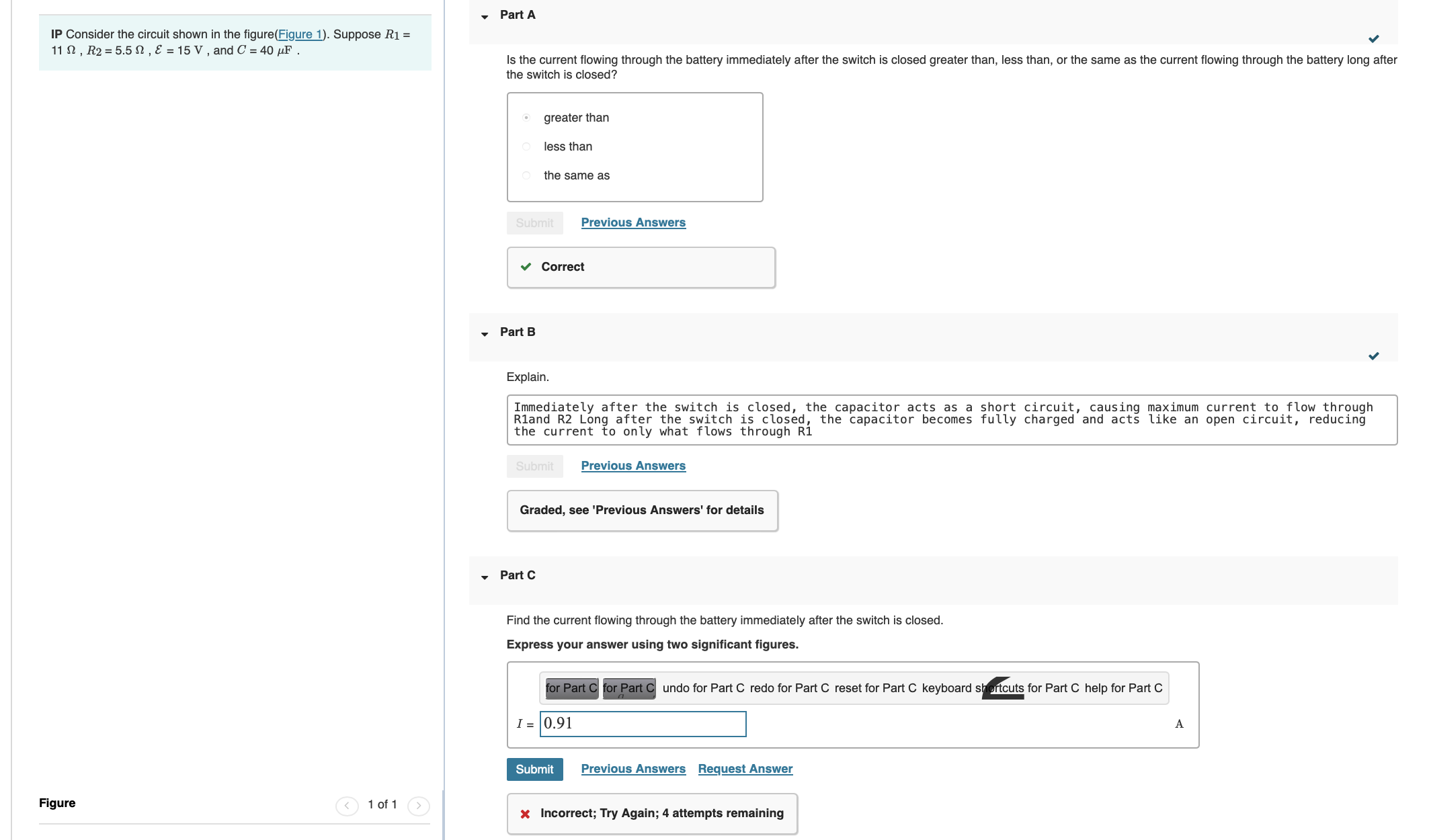Viewport: 1429px width, 840px height.
Task: Open Previous Answers for Part B
Action: click(633, 466)
